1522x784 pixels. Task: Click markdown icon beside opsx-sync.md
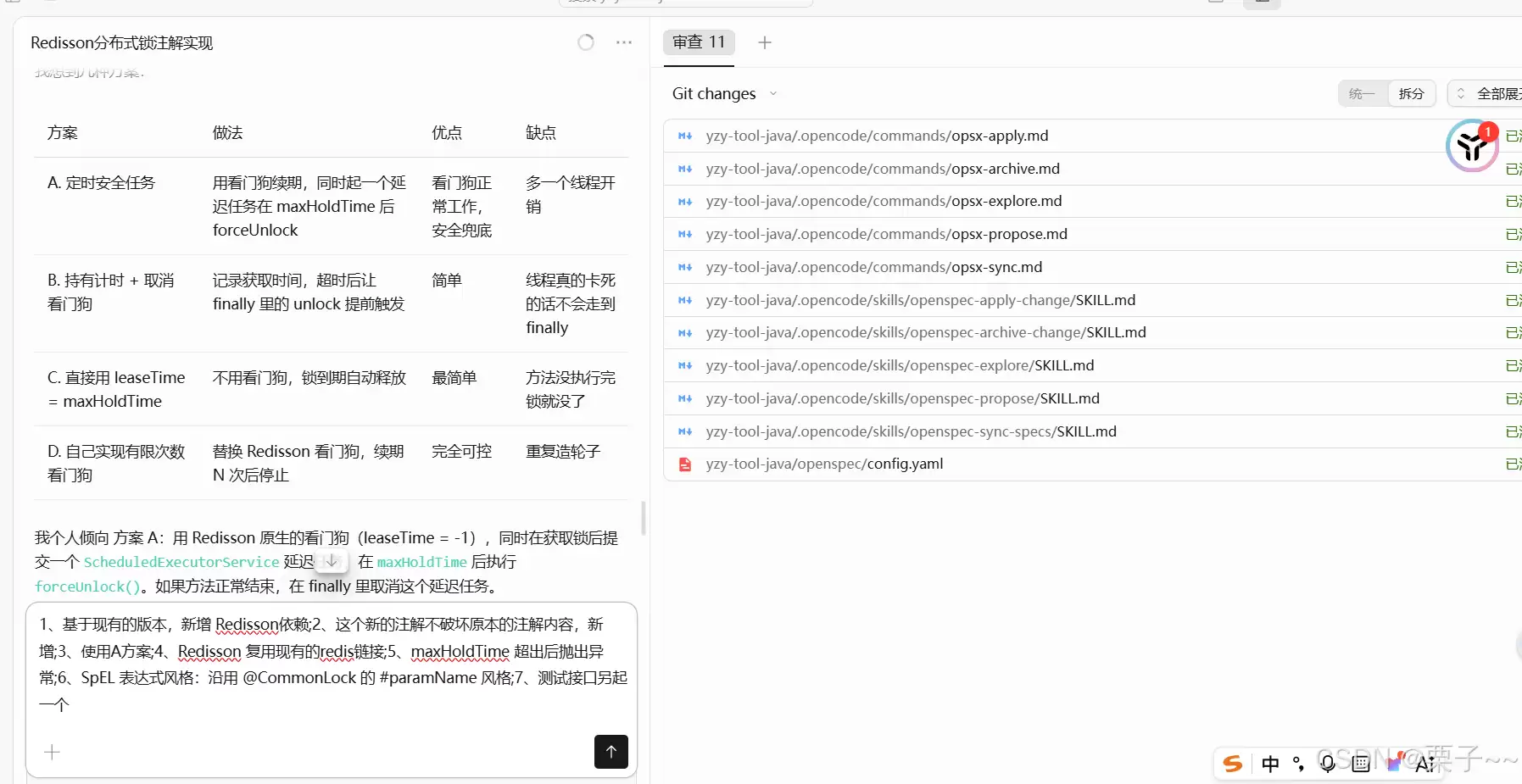[685, 268]
